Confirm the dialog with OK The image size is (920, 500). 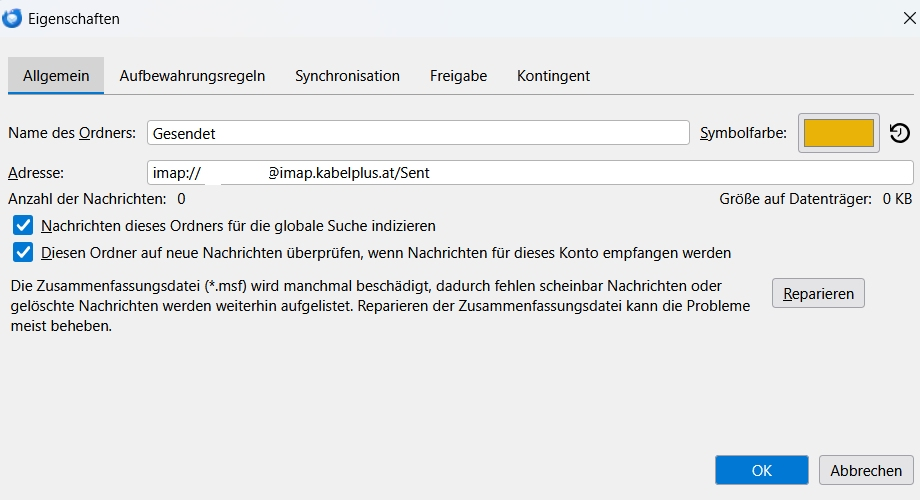761,471
